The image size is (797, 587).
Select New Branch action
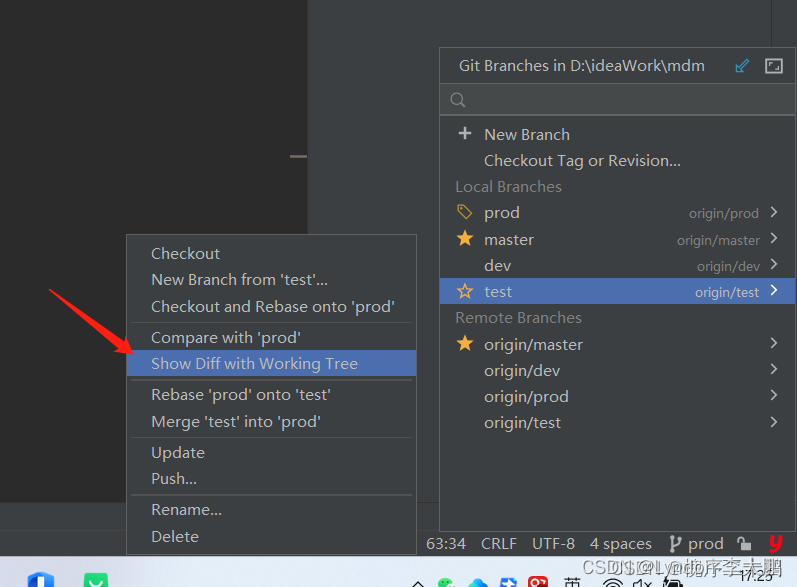(527, 135)
